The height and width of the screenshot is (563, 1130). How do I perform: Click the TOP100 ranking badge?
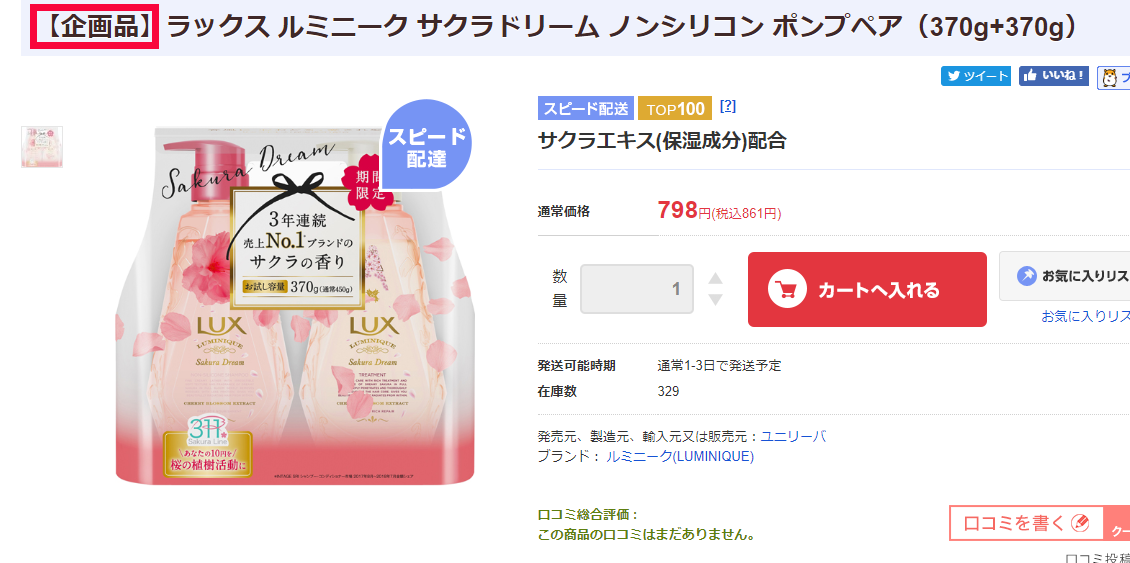click(x=675, y=109)
